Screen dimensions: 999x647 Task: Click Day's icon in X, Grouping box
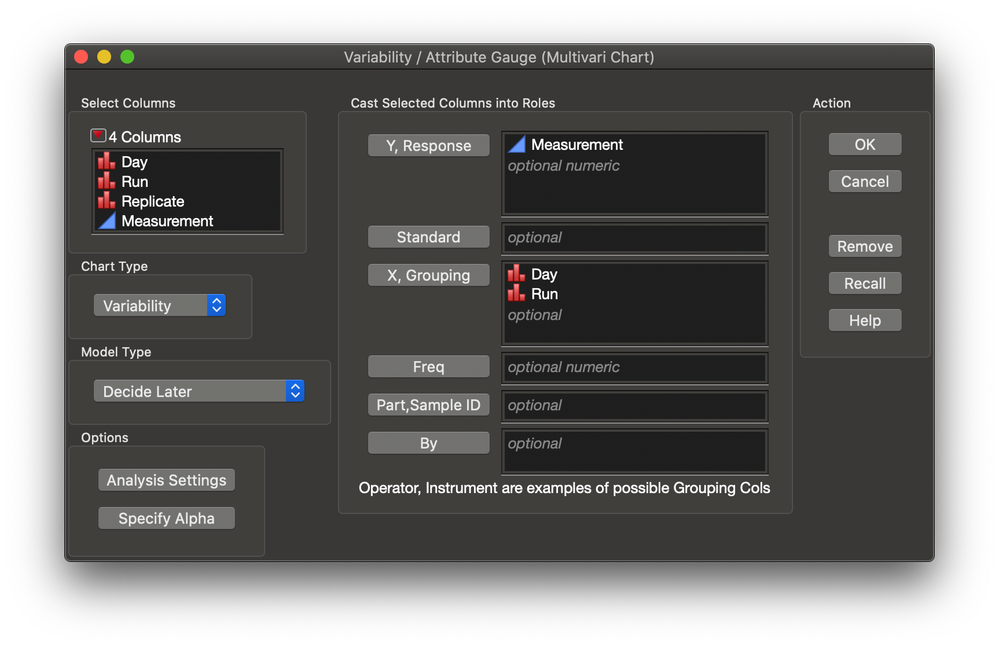pos(516,274)
